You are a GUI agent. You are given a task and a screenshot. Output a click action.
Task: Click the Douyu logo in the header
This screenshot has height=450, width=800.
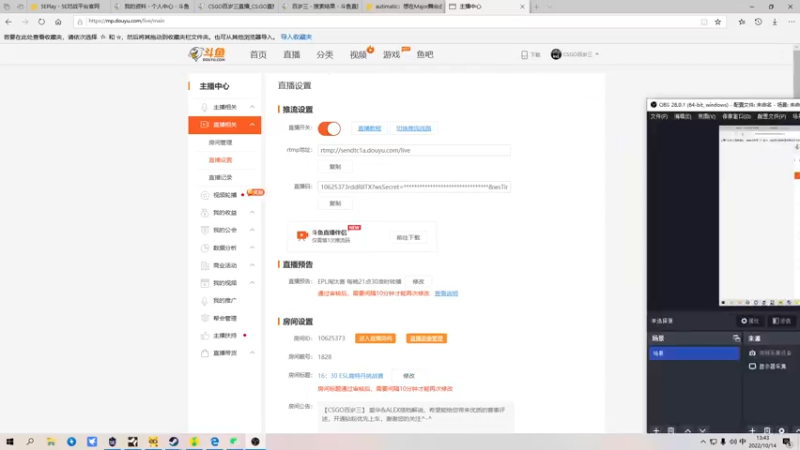(x=207, y=54)
